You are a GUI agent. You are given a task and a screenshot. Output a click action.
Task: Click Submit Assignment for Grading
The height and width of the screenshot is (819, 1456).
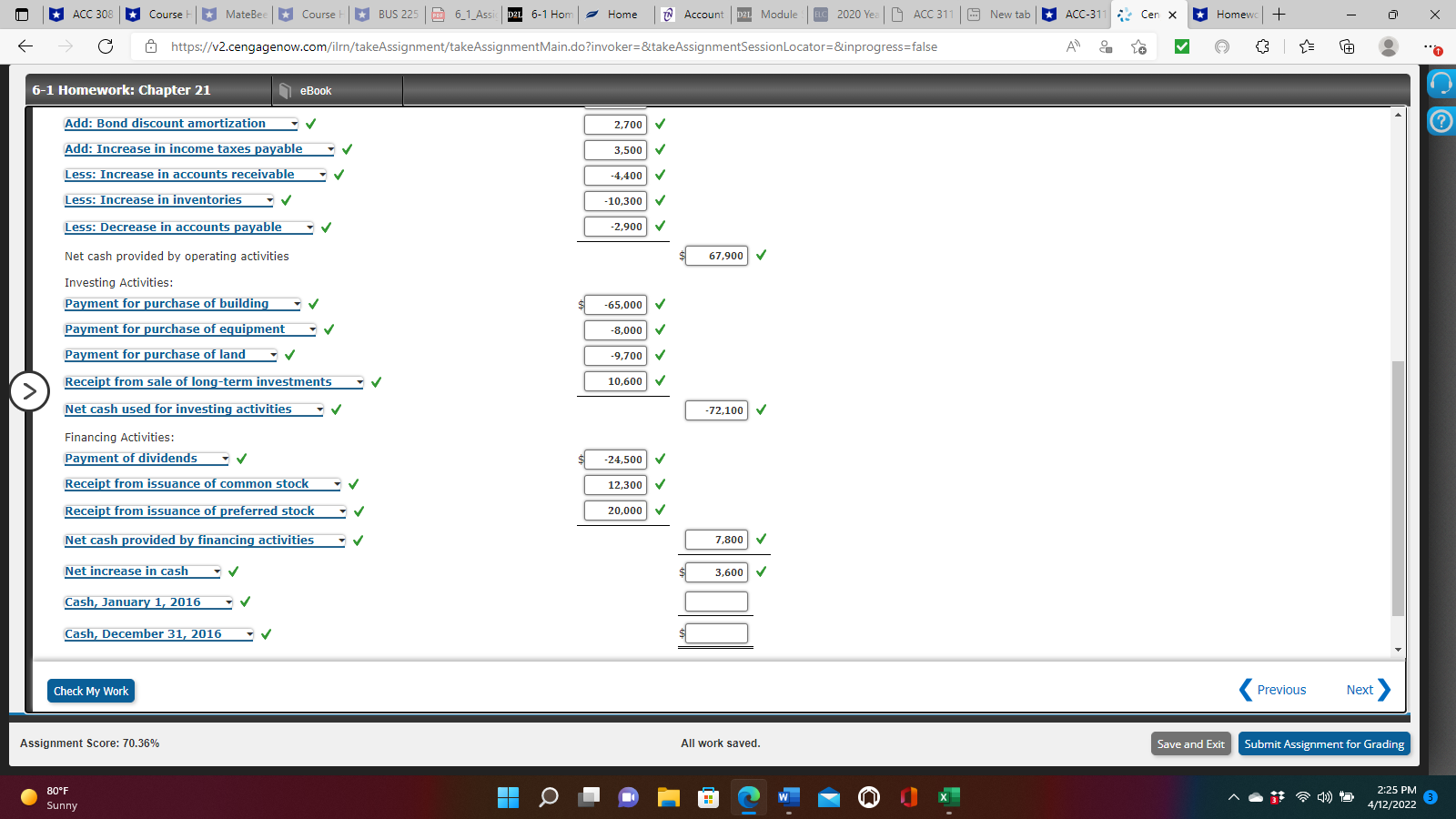click(1324, 743)
